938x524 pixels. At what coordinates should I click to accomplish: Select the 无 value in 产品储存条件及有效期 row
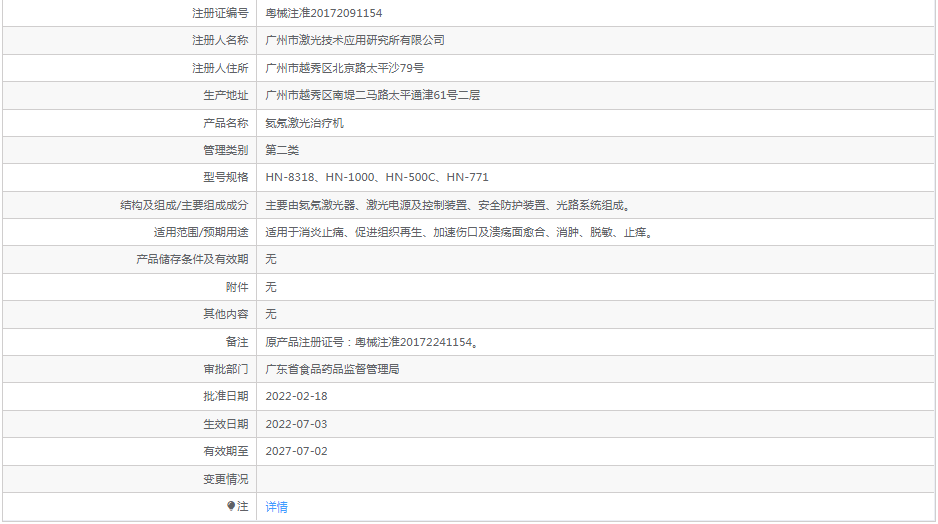pos(271,259)
